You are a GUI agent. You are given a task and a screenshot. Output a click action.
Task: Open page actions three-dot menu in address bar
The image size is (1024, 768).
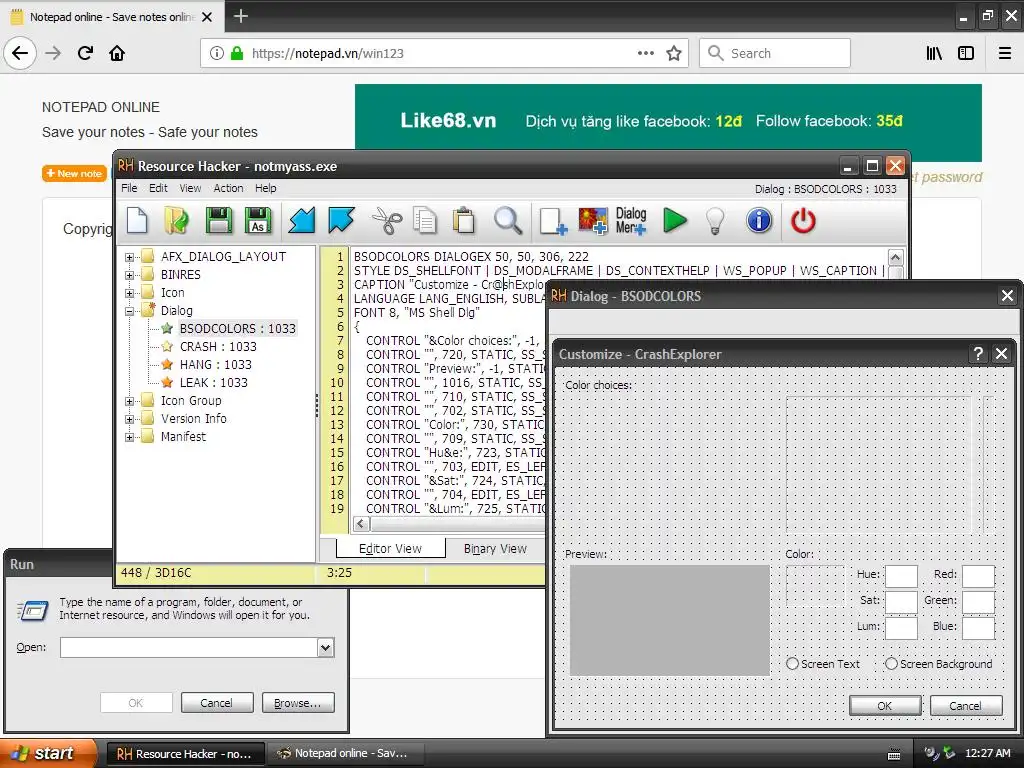(646, 53)
